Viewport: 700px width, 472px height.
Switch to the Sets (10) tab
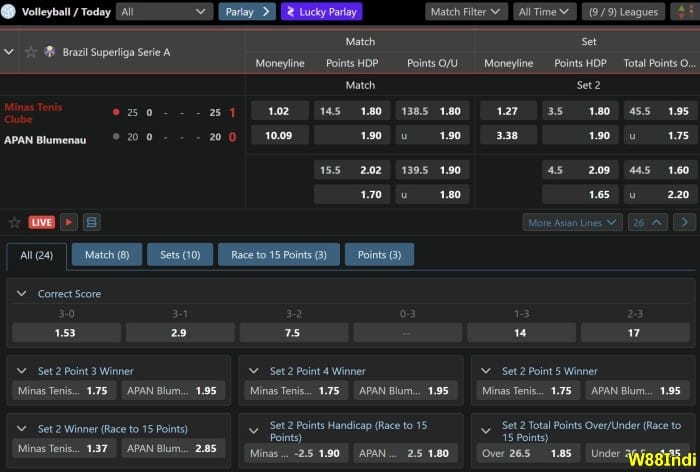click(180, 255)
